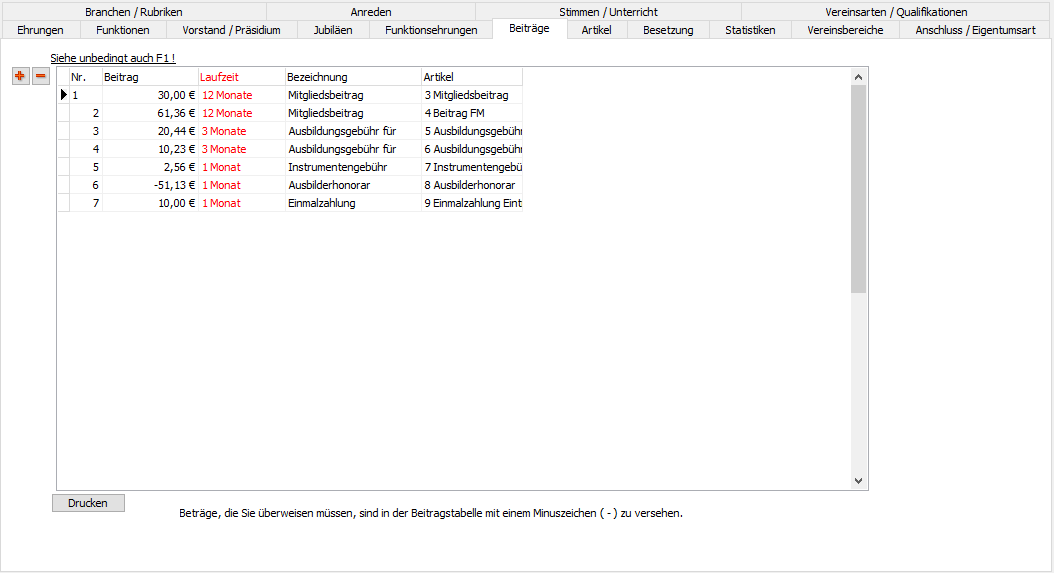This screenshot has height=573, width=1054.
Task: Open the 'Siehe unbedingt auch F1' link
Action: point(113,59)
